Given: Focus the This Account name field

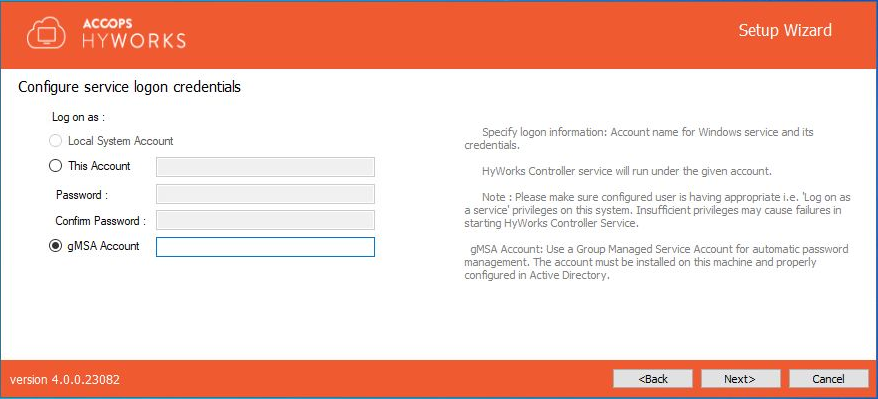Looking at the screenshot, I should pyautogui.click(x=265, y=167).
